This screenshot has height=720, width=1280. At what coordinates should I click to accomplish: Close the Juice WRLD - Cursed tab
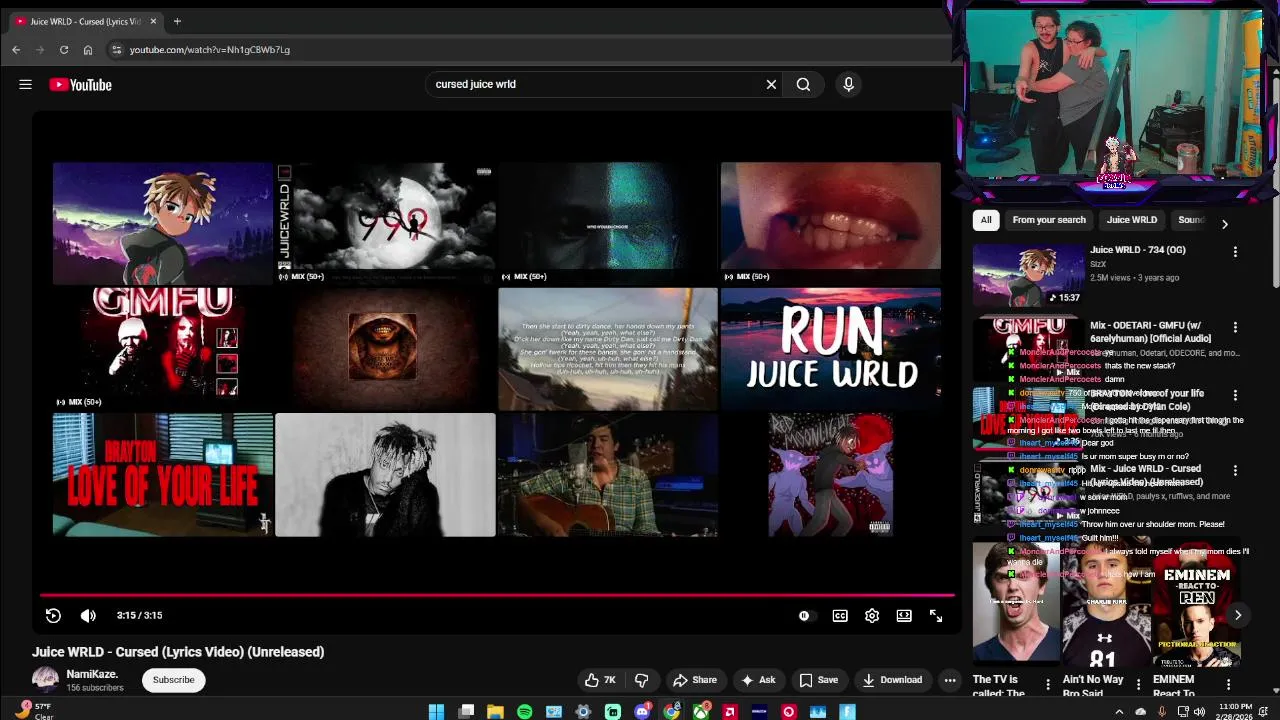153,21
